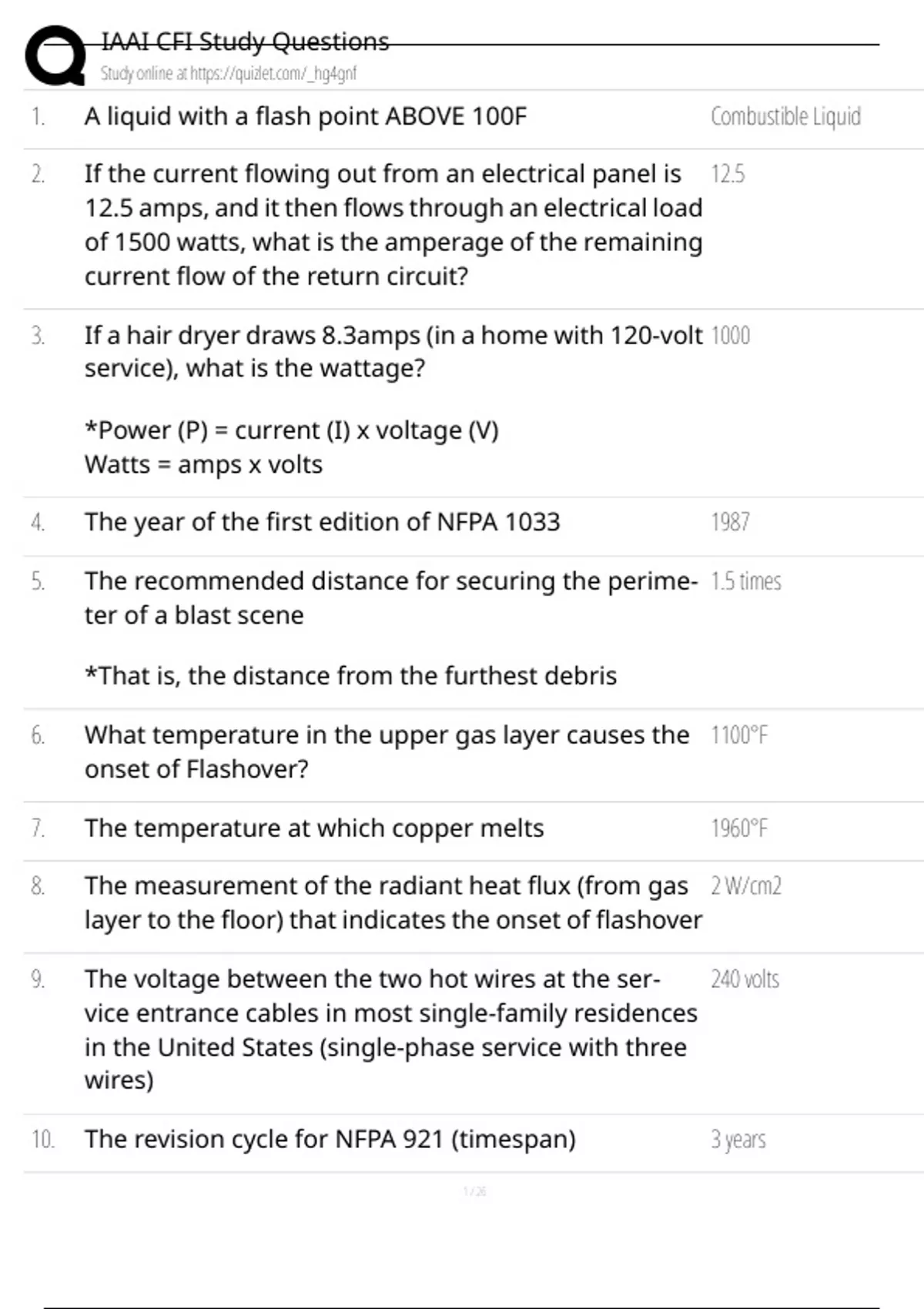The height and width of the screenshot is (1309, 924).
Task: Select the Combustible Liquid answer
Action: 785,117
